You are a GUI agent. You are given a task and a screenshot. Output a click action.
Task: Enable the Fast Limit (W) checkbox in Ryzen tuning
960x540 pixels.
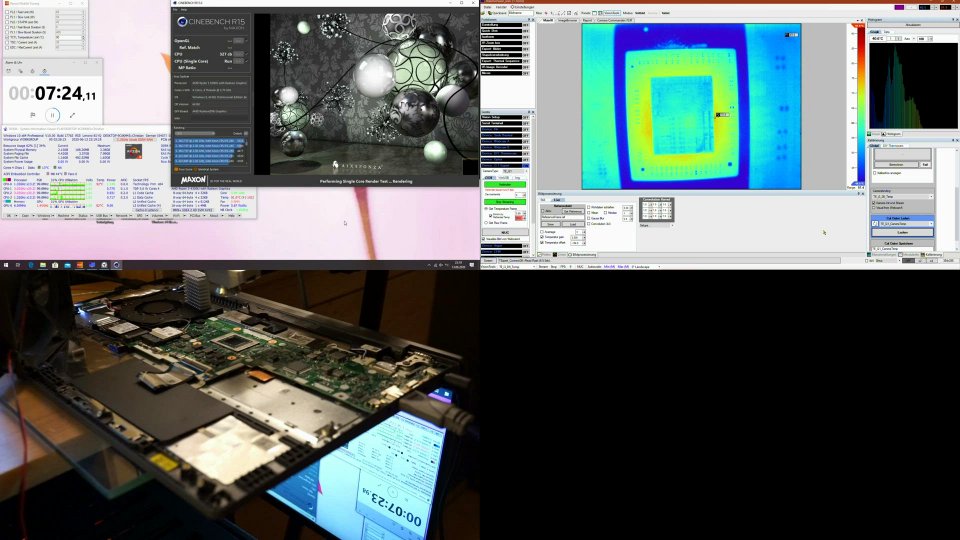click(x=7, y=12)
